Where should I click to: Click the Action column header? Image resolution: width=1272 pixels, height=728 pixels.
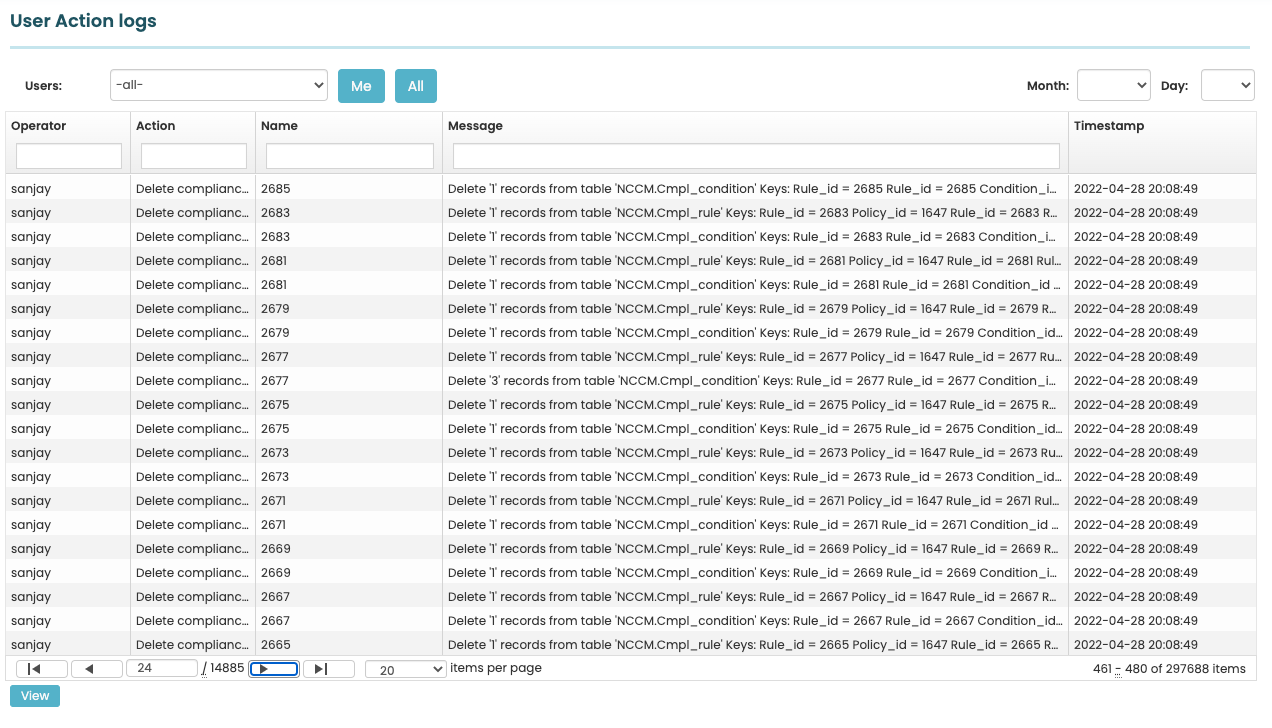(153, 126)
